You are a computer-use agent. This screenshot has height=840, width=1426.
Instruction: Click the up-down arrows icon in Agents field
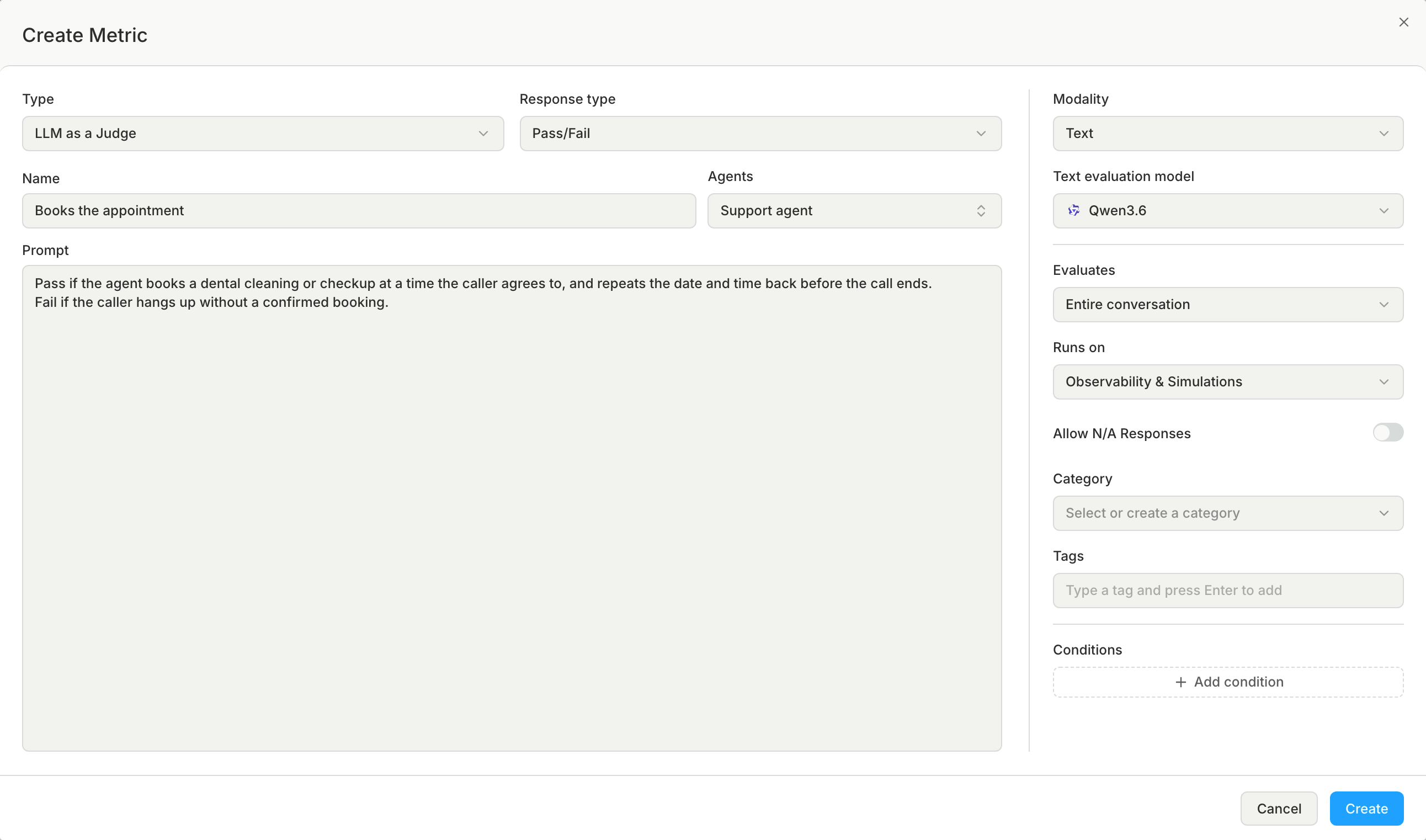(x=981, y=211)
